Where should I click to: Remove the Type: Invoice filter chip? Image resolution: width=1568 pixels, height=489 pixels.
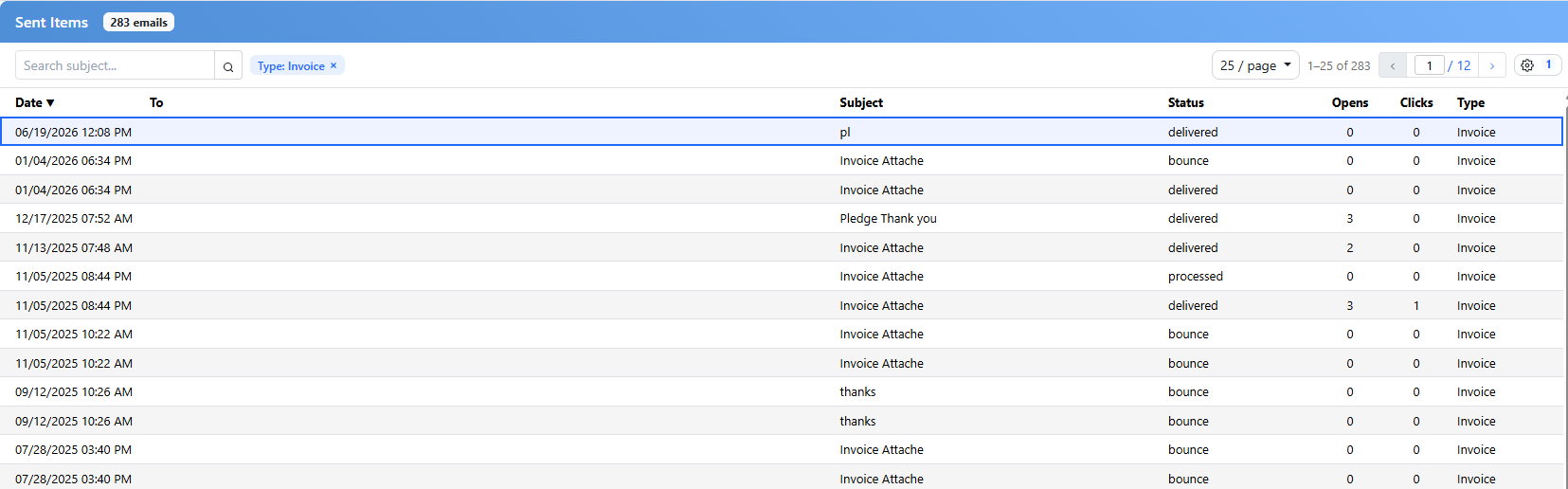click(333, 65)
